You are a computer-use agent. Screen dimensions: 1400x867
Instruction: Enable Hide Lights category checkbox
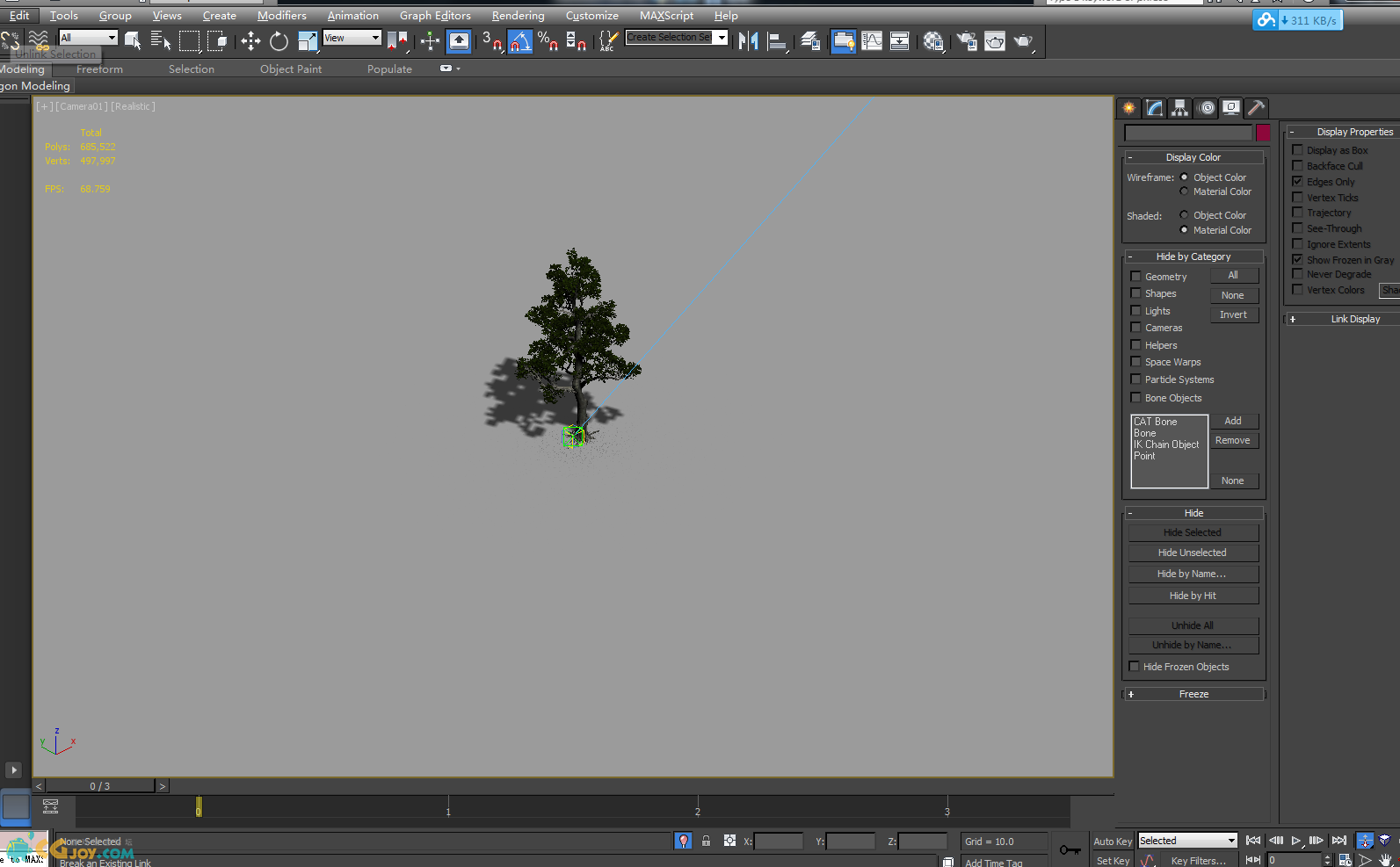1135,311
